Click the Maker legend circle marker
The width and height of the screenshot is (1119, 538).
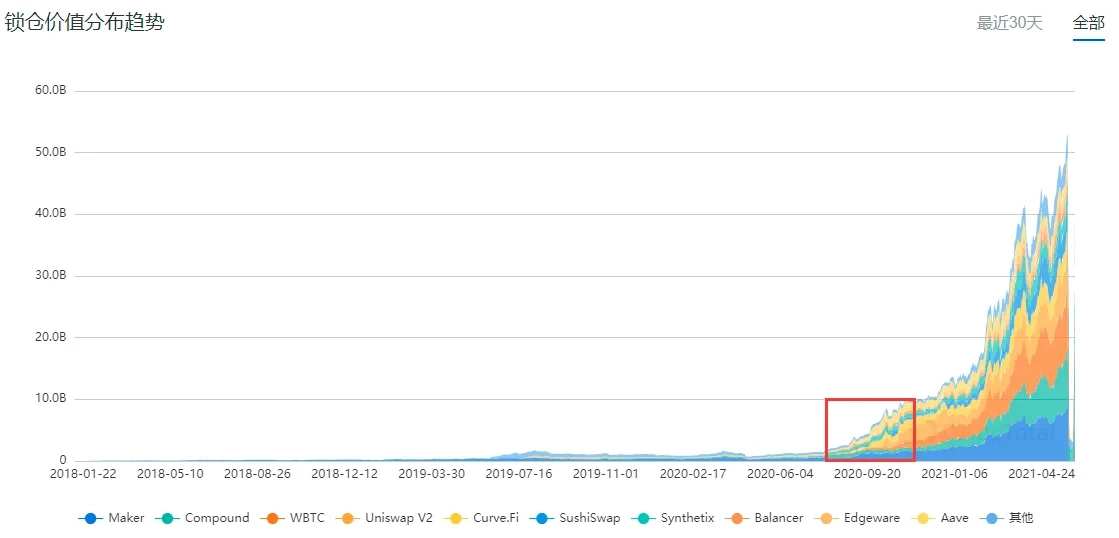(x=91, y=518)
